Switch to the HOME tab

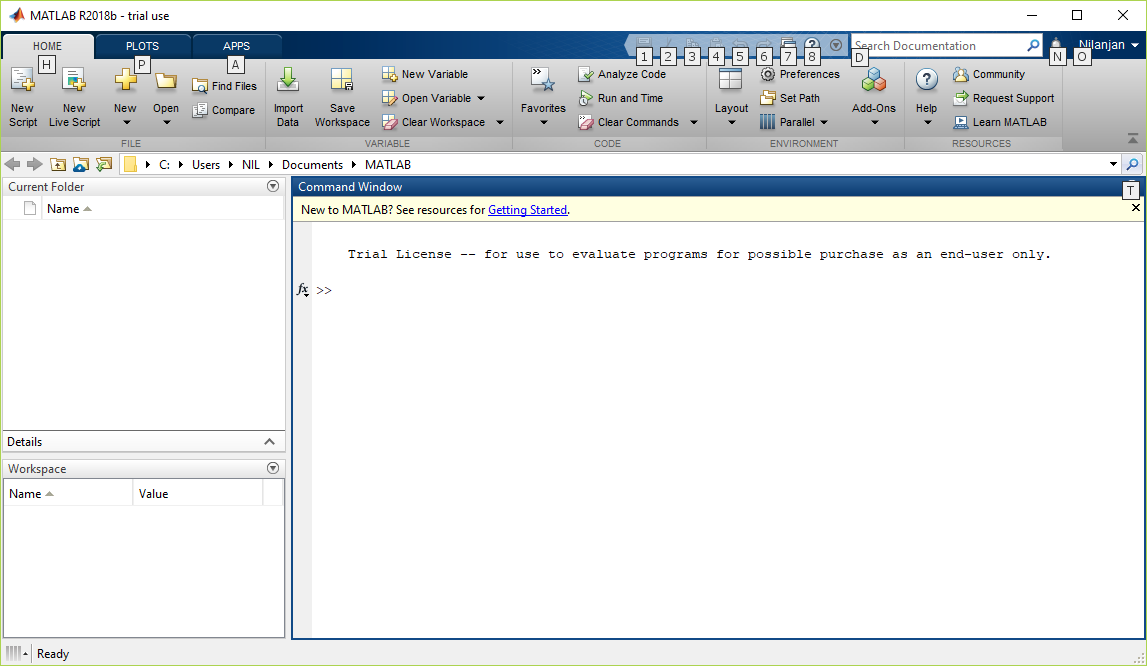[48, 45]
